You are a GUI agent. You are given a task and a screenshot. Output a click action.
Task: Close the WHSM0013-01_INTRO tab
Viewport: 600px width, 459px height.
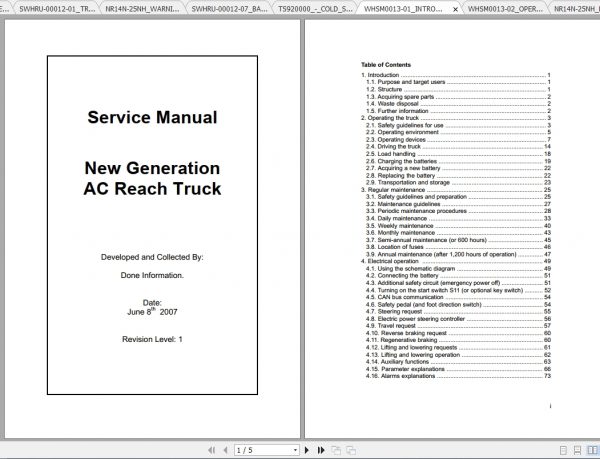(x=455, y=9)
